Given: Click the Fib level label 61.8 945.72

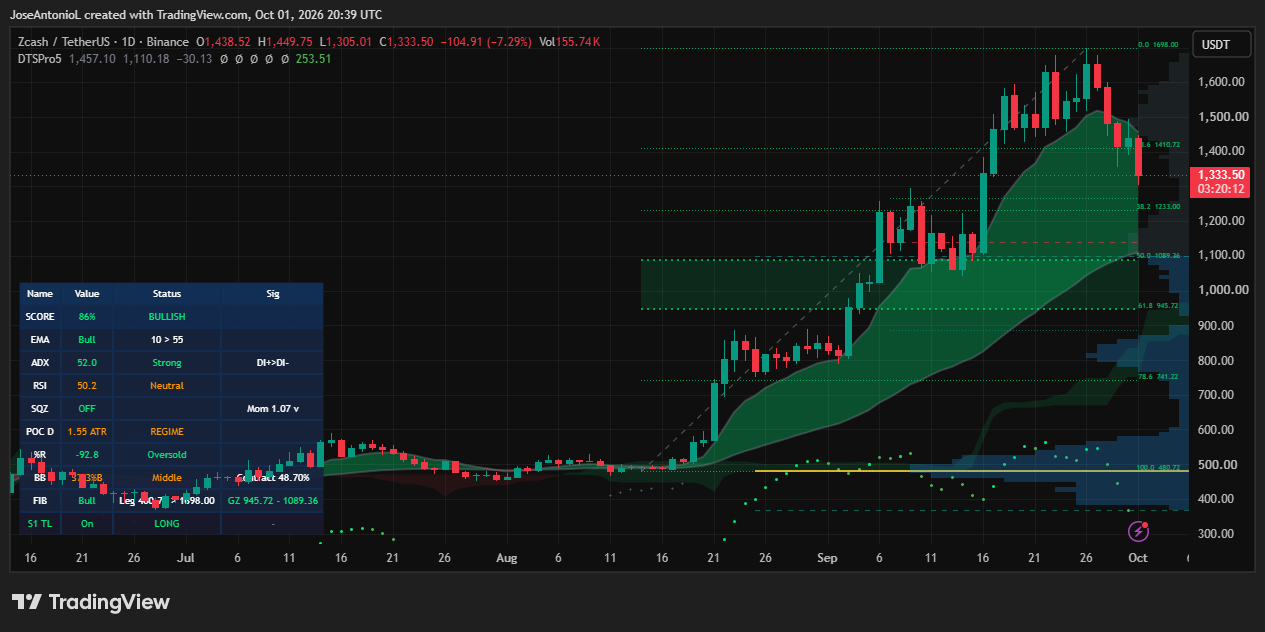Looking at the screenshot, I should pyautogui.click(x=1158, y=305).
